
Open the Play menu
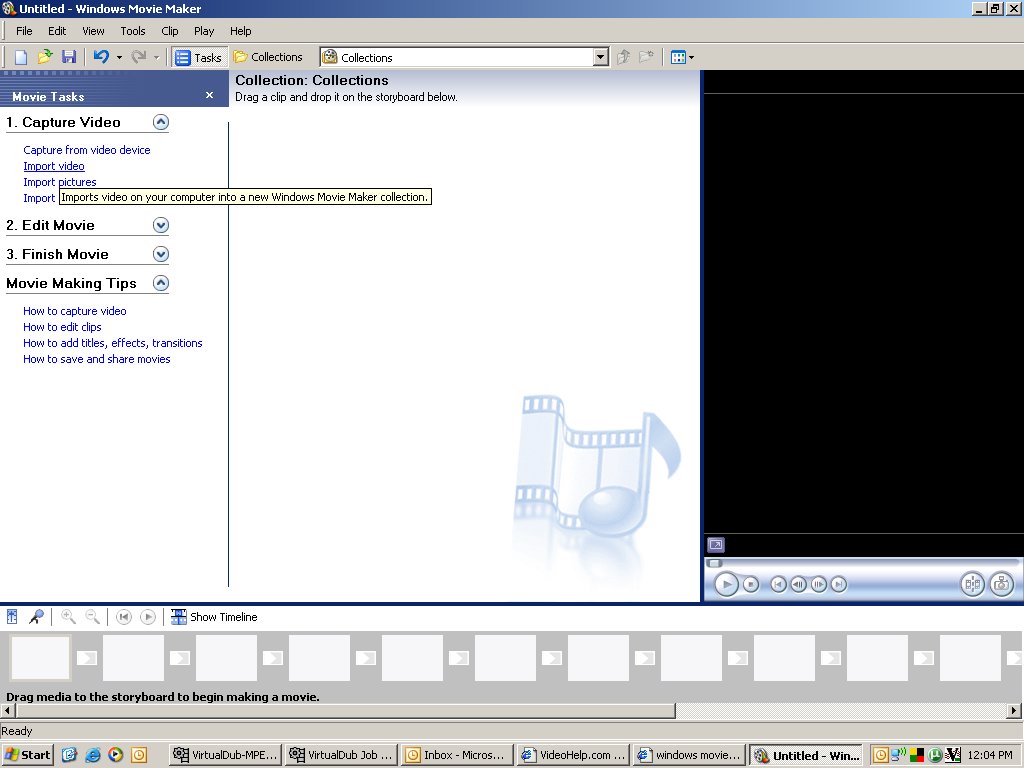204,31
